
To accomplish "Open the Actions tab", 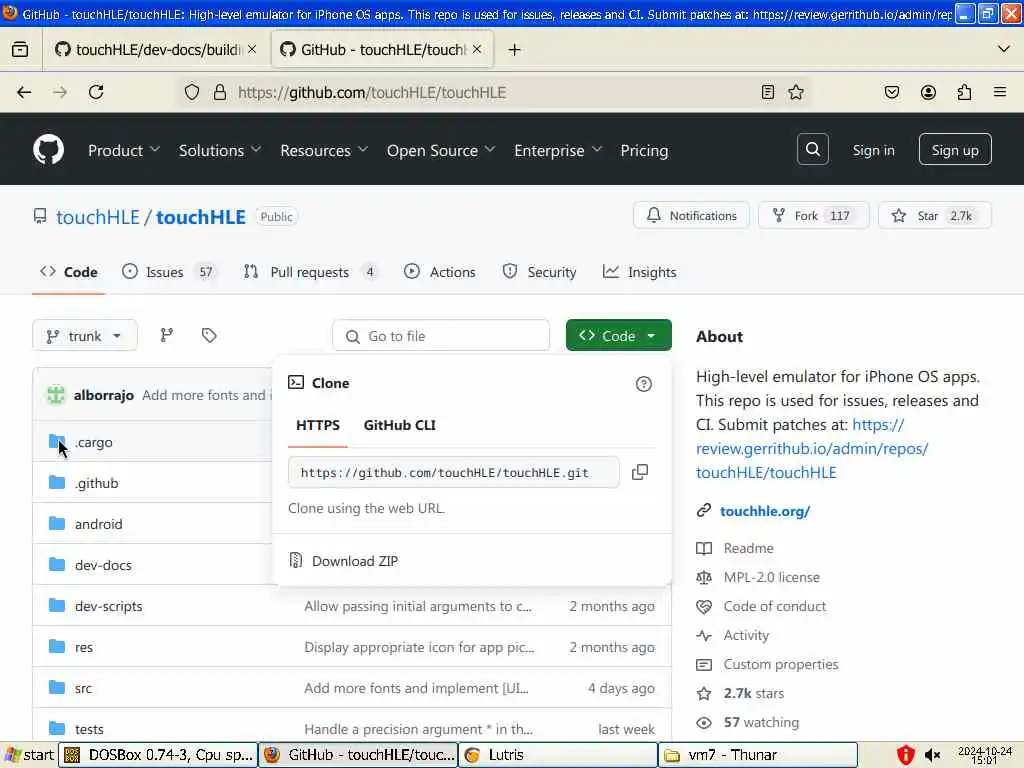I will (440, 272).
